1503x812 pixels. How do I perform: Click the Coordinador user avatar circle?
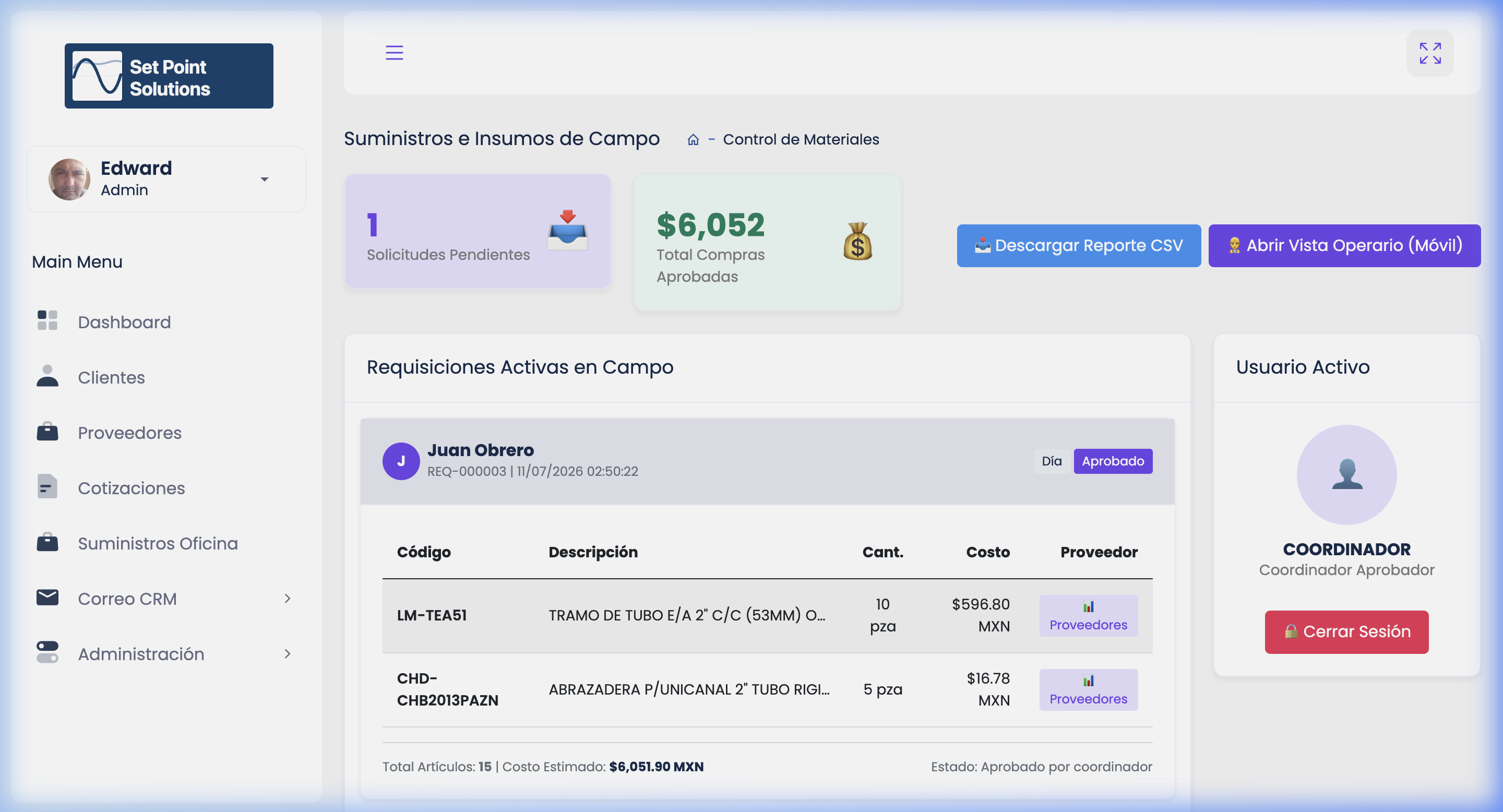[x=1346, y=475]
